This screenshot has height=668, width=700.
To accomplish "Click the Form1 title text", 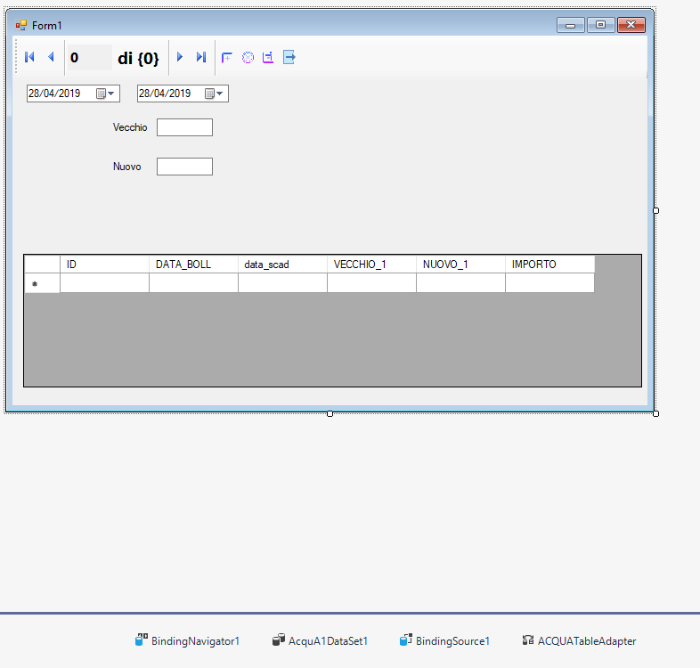I will coord(47,25).
